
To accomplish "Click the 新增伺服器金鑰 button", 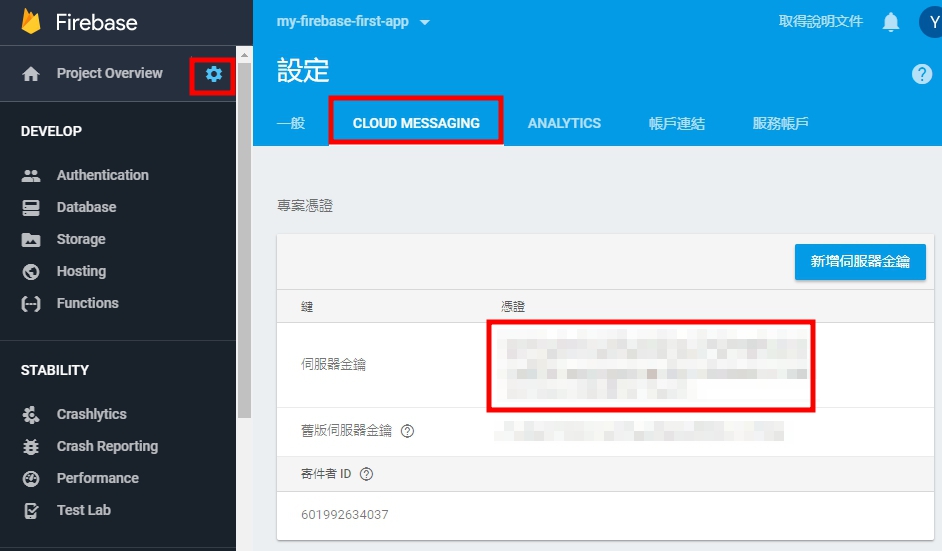I will [860, 261].
